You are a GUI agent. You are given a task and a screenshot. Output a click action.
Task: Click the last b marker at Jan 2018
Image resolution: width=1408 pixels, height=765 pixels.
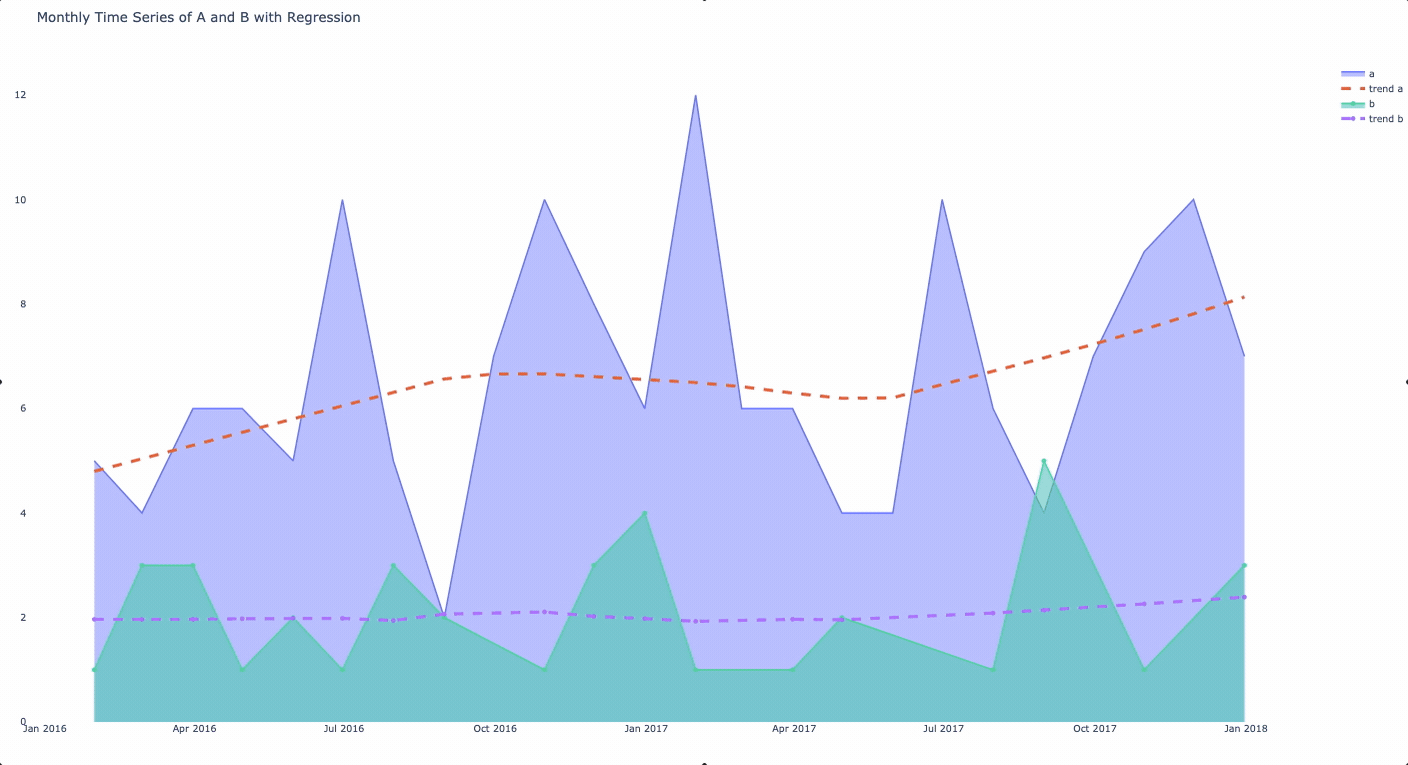click(1244, 565)
